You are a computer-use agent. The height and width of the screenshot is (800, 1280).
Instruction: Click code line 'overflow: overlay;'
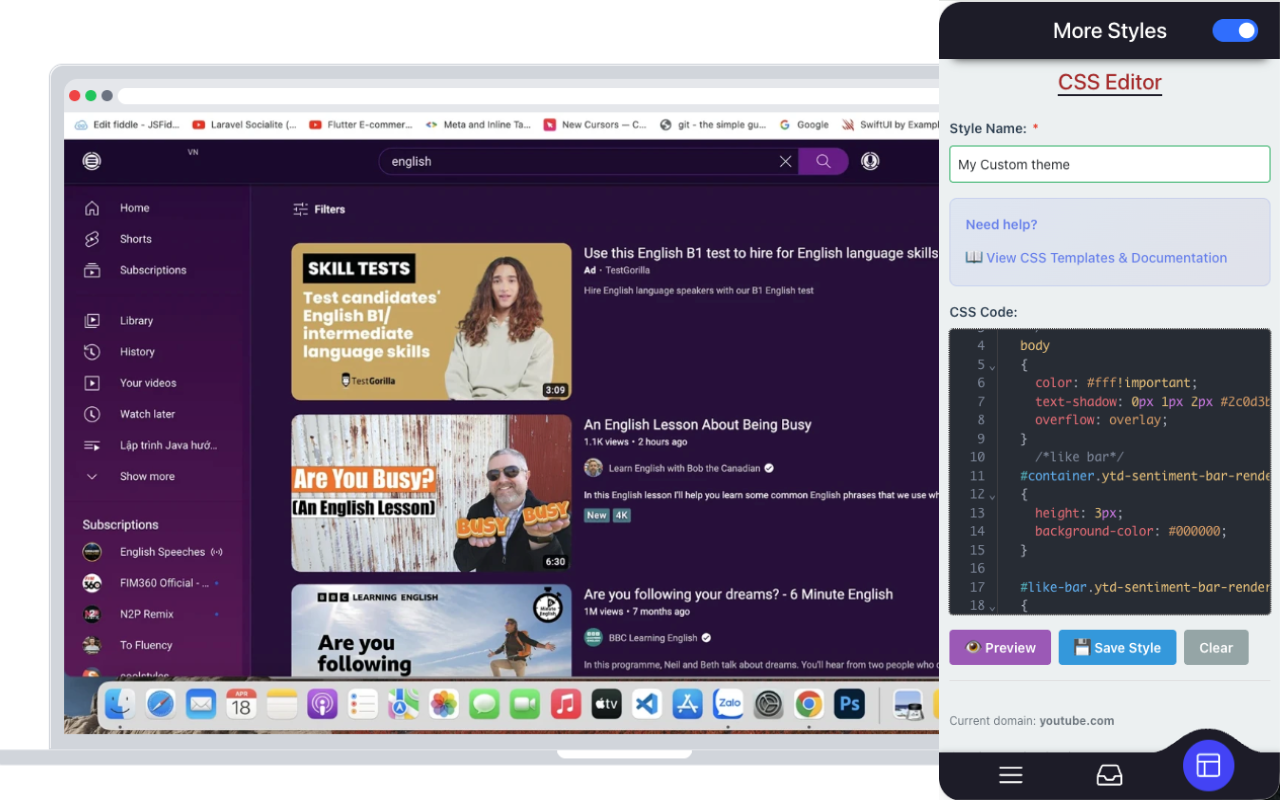(x=1101, y=420)
